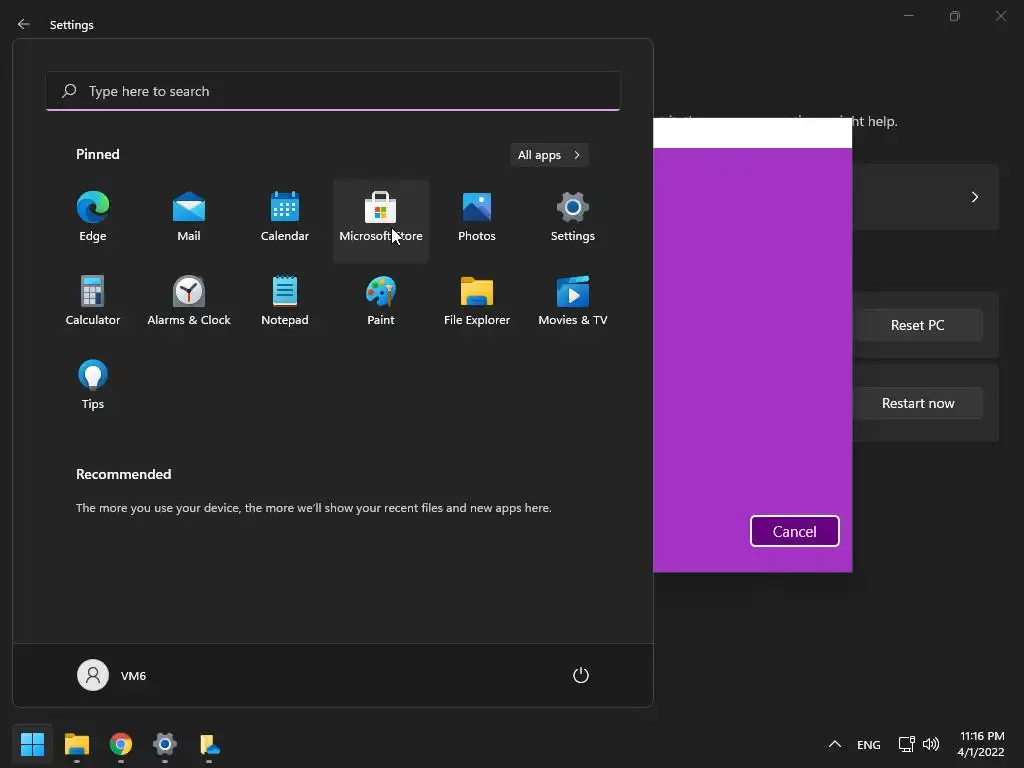Launch Movies & TV
Screen dimensions: 1024x768
point(573,301)
